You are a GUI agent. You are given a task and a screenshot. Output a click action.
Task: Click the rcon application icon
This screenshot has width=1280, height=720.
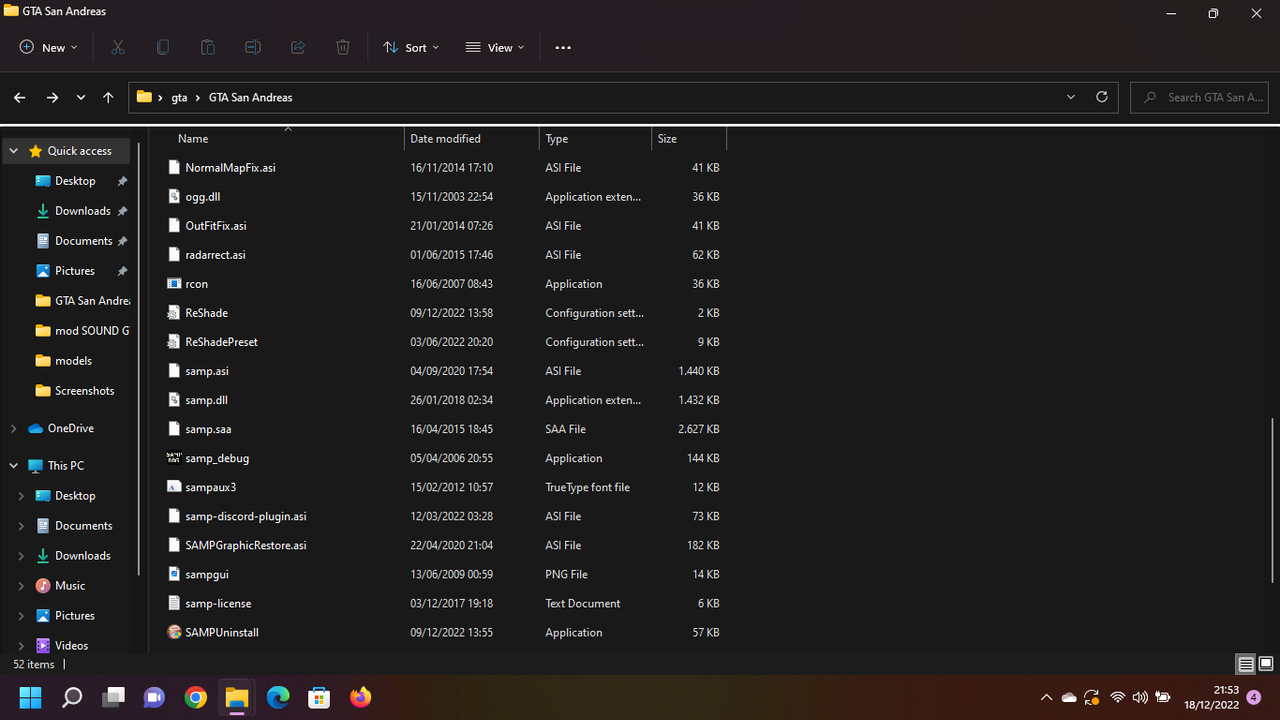[174, 284]
